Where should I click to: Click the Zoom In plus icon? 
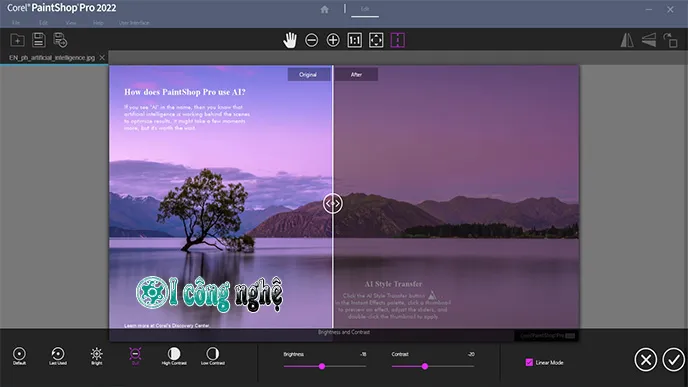click(333, 40)
